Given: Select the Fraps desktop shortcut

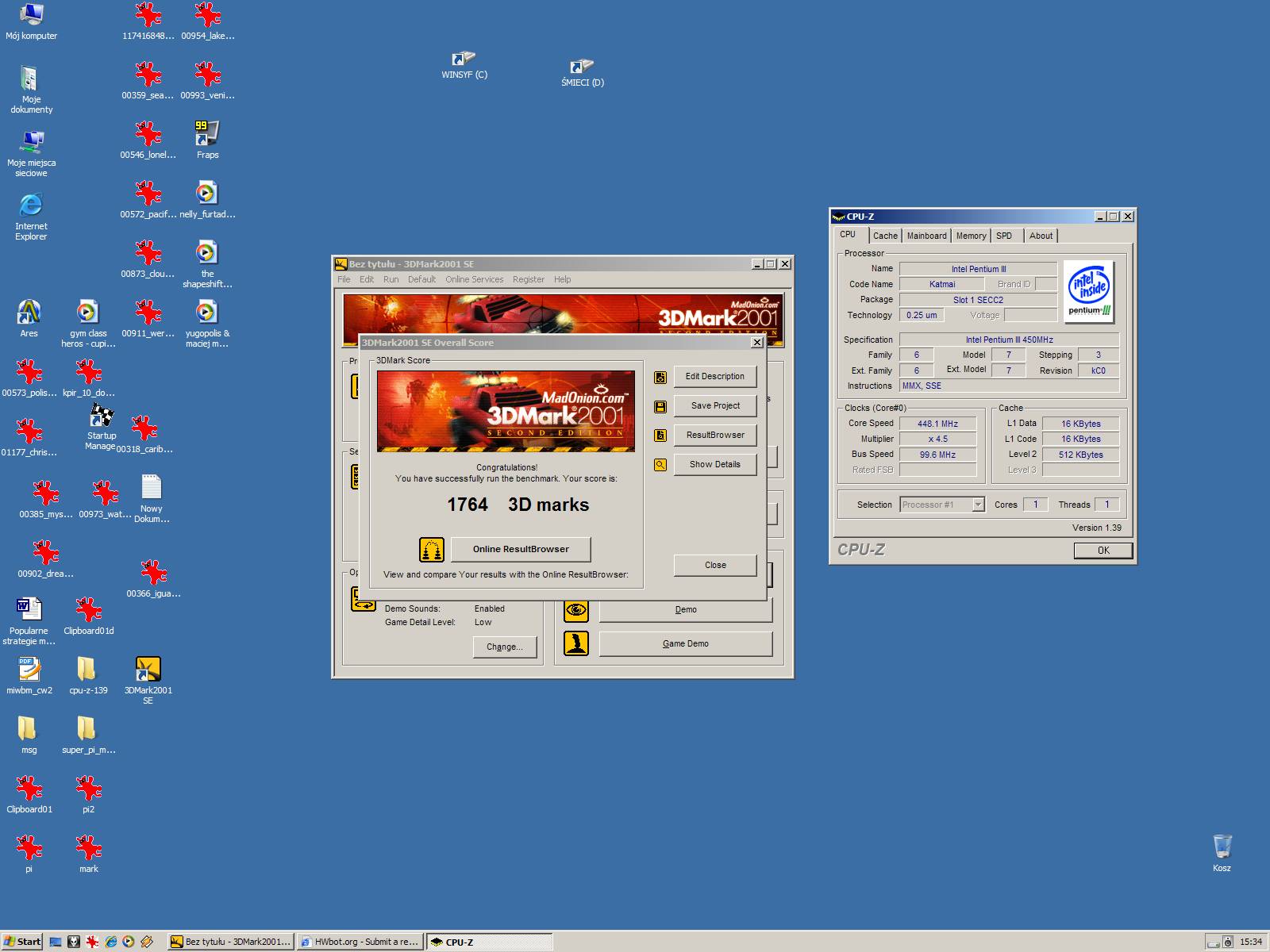Looking at the screenshot, I should [x=207, y=140].
